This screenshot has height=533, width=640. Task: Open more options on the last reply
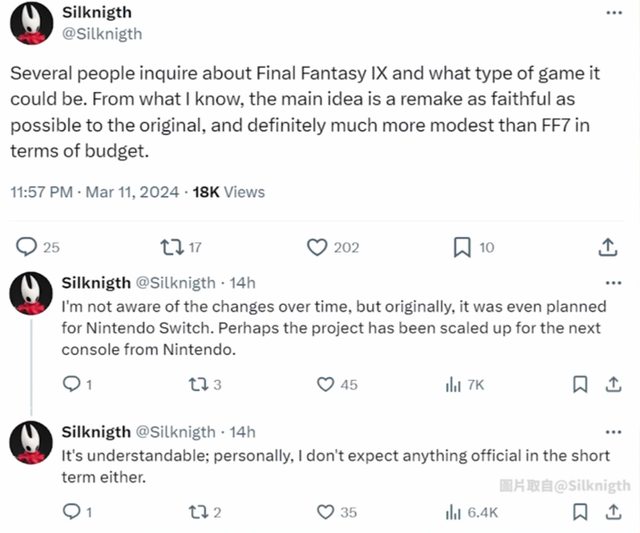pyautogui.click(x=612, y=432)
